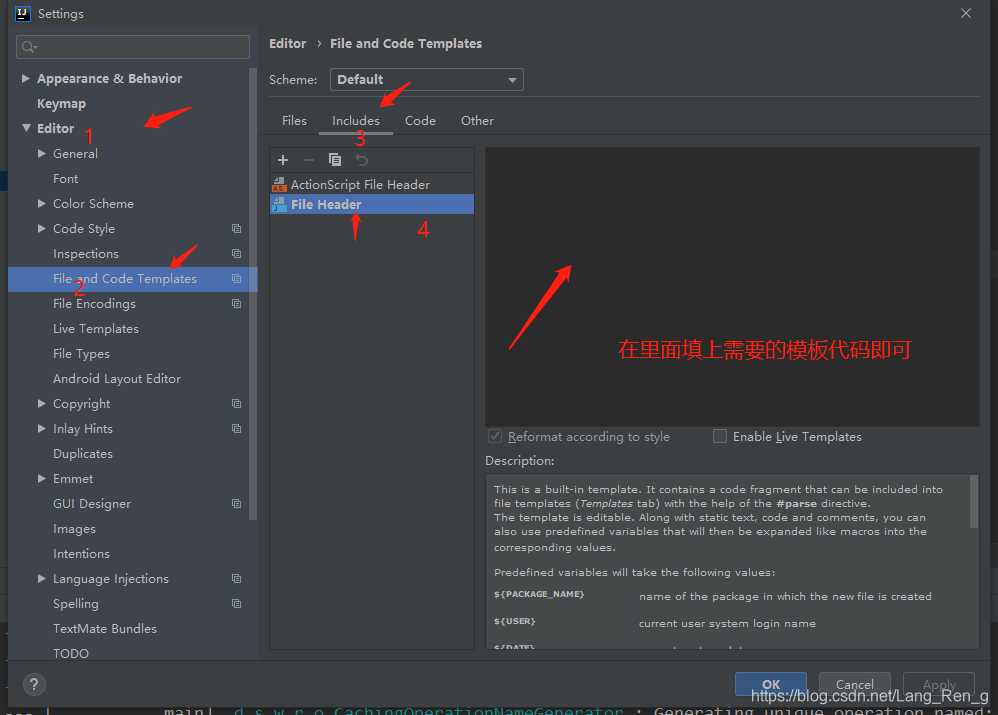Click the project-level icon beside Inlay Hints
The image size is (998, 715).
coord(237,428)
